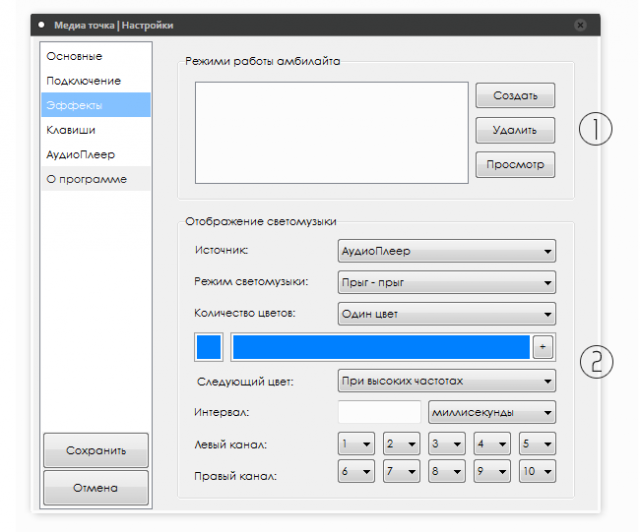The width and height of the screenshot is (640, 532).
Task: Click the small blue color swatch
Action: (x=208, y=347)
